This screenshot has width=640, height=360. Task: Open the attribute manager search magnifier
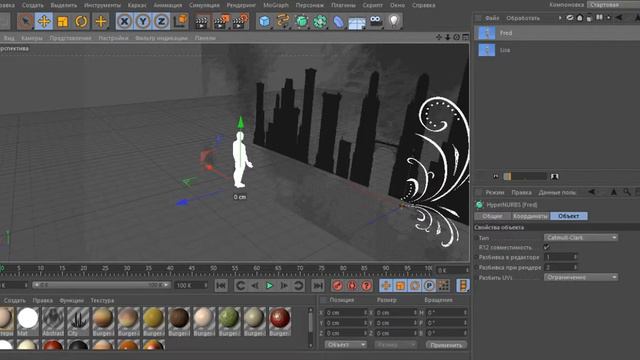click(x=626, y=192)
